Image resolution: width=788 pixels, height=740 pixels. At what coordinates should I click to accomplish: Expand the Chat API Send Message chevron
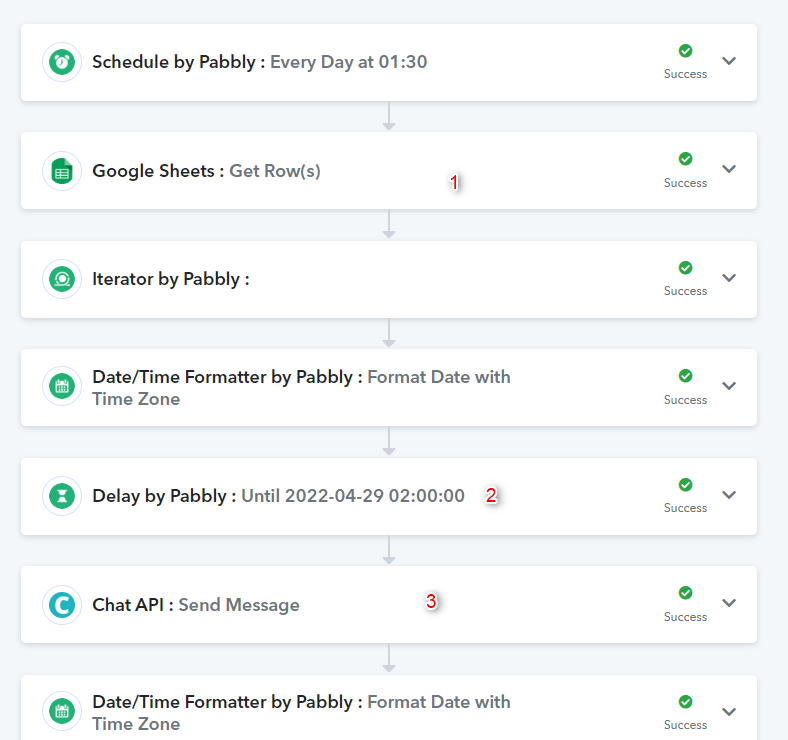pyautogui.click(x=729, y=603)
